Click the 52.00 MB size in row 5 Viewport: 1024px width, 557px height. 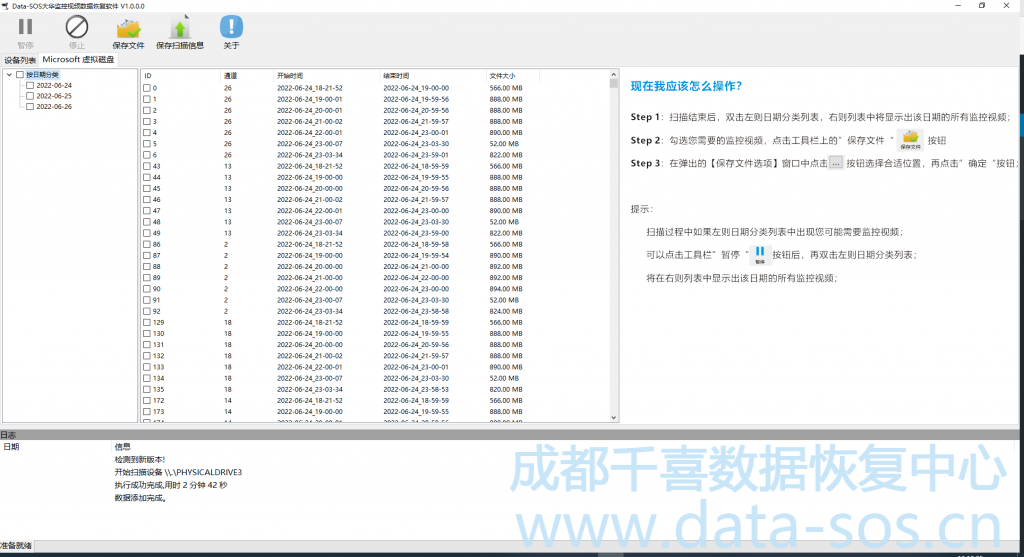[504, 144]
